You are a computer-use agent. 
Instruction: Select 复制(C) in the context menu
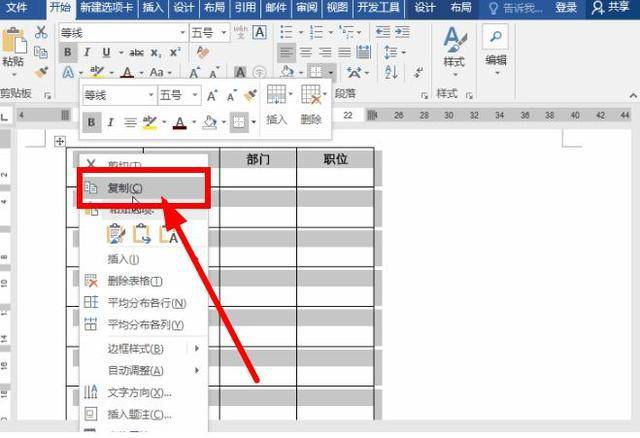[x=144, y=188]
